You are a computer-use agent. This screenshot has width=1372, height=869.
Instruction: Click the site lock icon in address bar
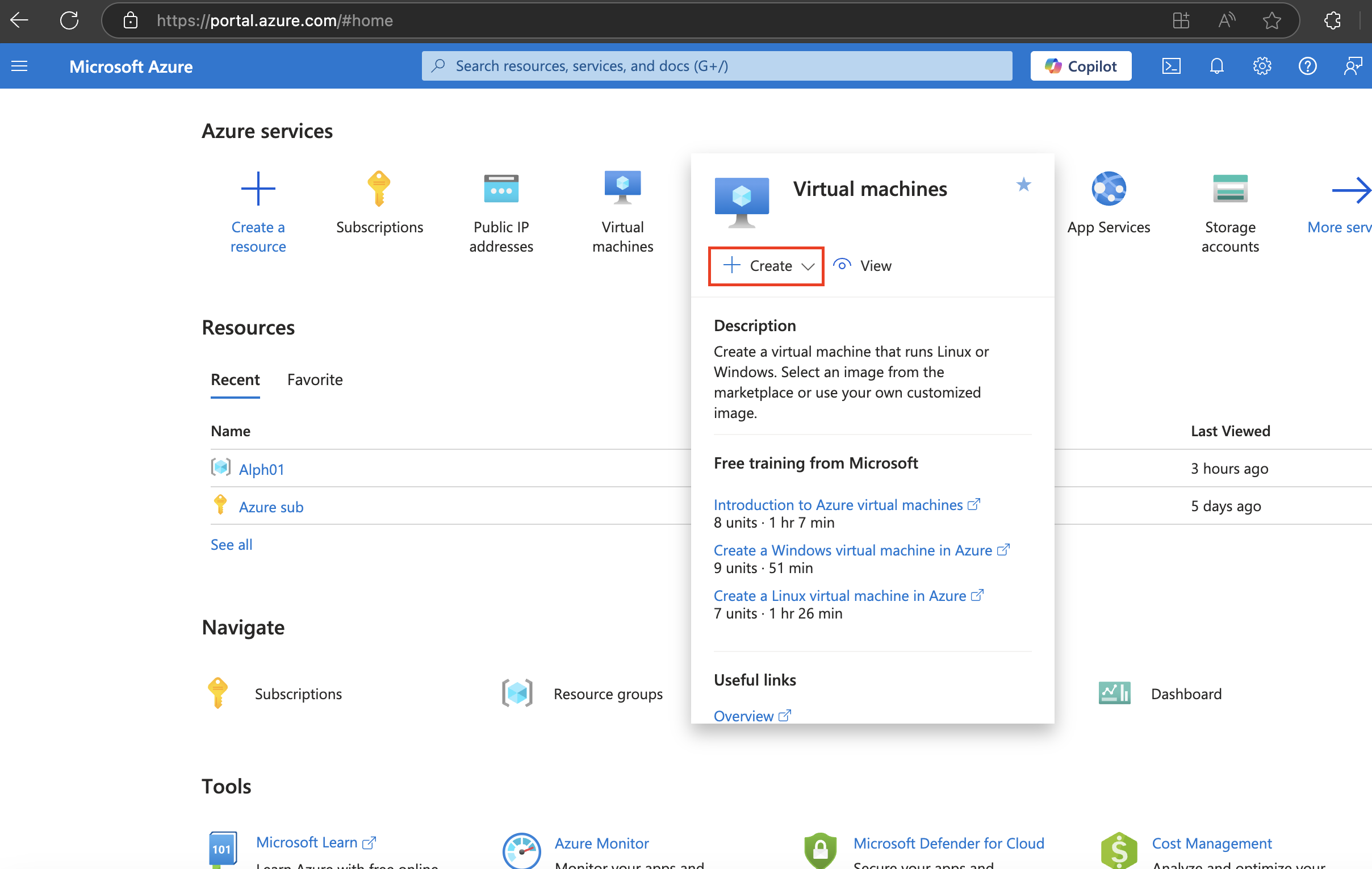coord(131,20)
